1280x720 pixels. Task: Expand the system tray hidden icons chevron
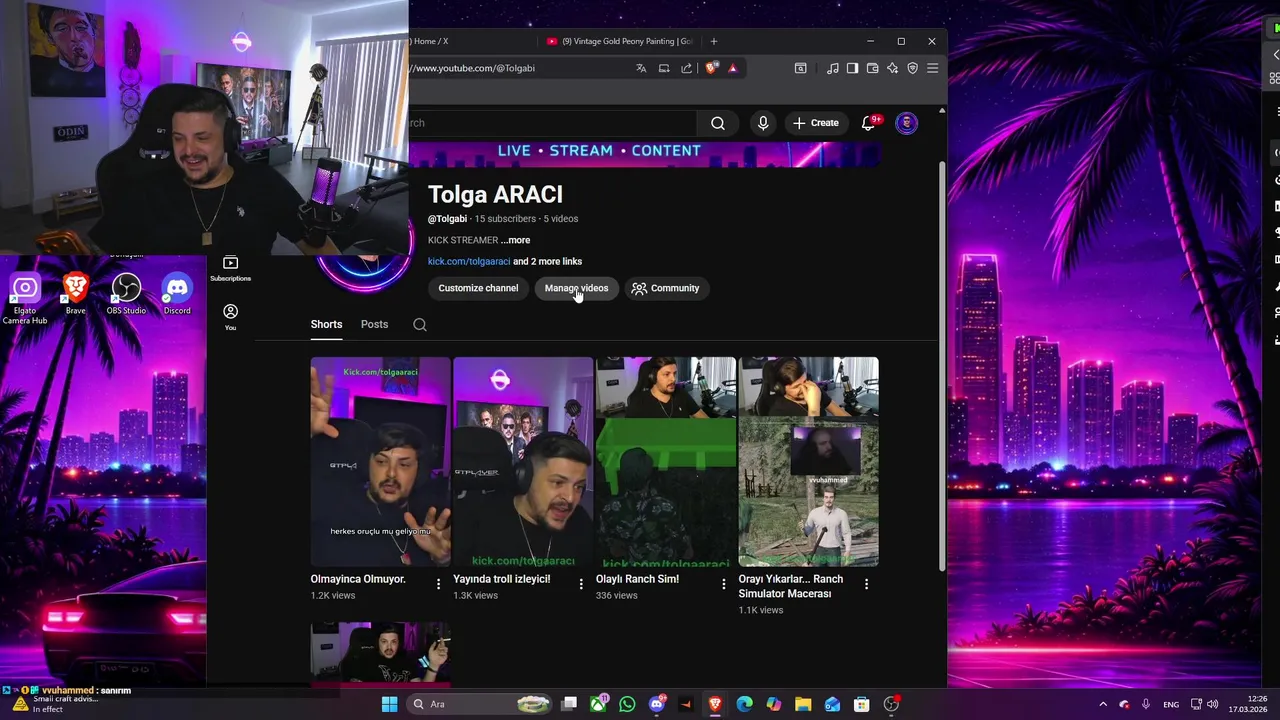(1103, 704)
